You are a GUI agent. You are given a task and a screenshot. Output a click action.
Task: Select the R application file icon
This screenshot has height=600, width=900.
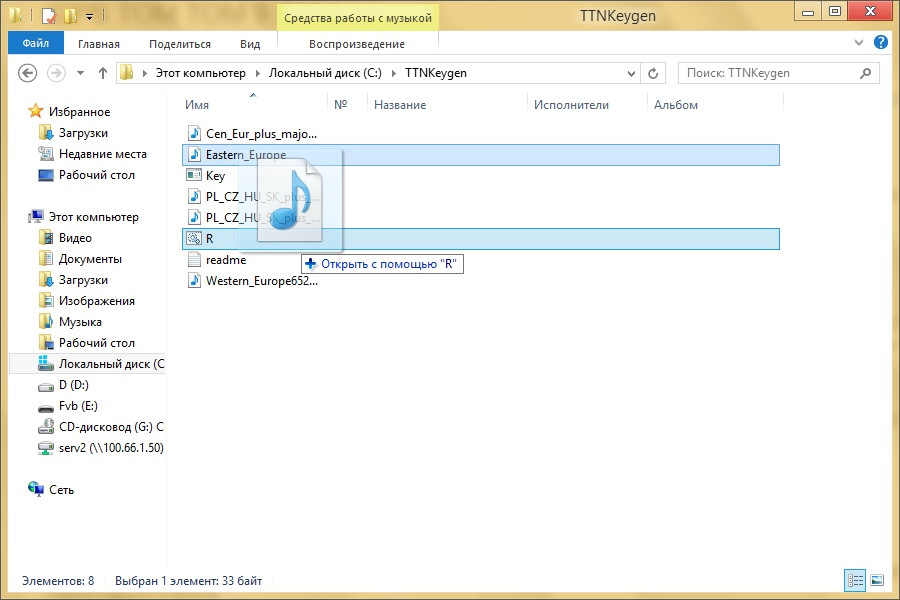(x=194, y=239)
